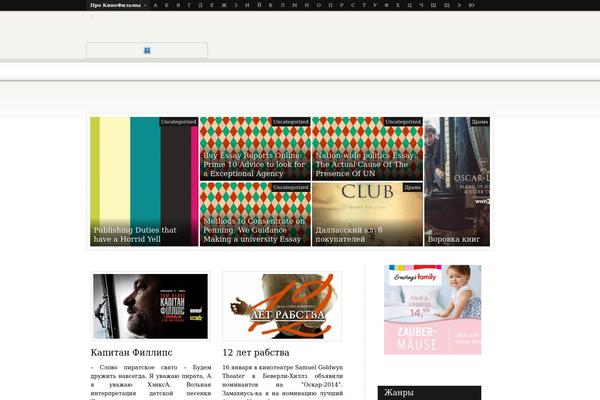This screenshot has width=600, height=400.
Task: Open 'Buy Essay Reports Online' featured tile
Action: (x=255, y=149)
